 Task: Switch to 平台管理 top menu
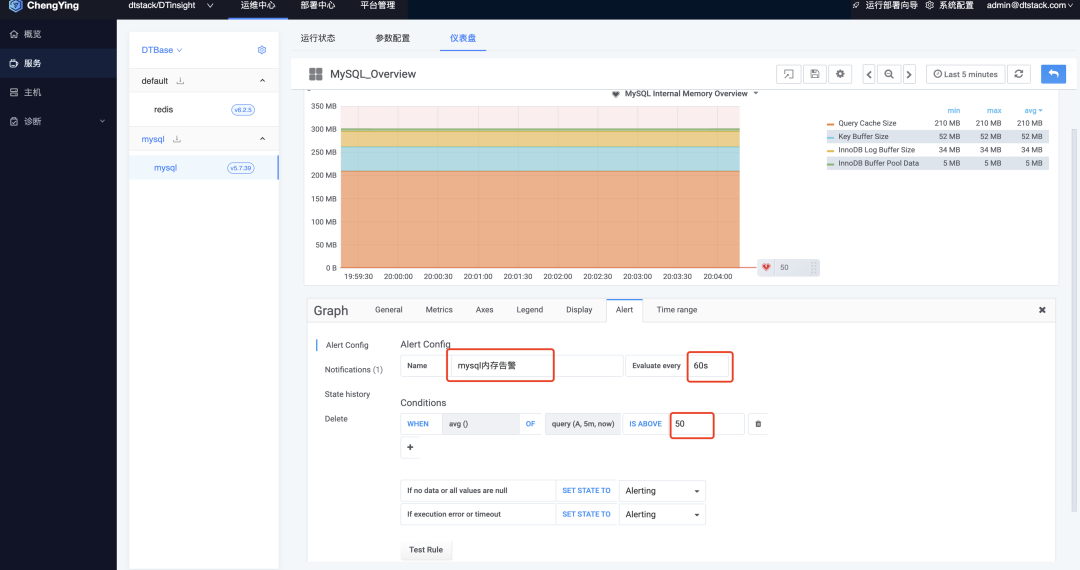click(377, 6)
